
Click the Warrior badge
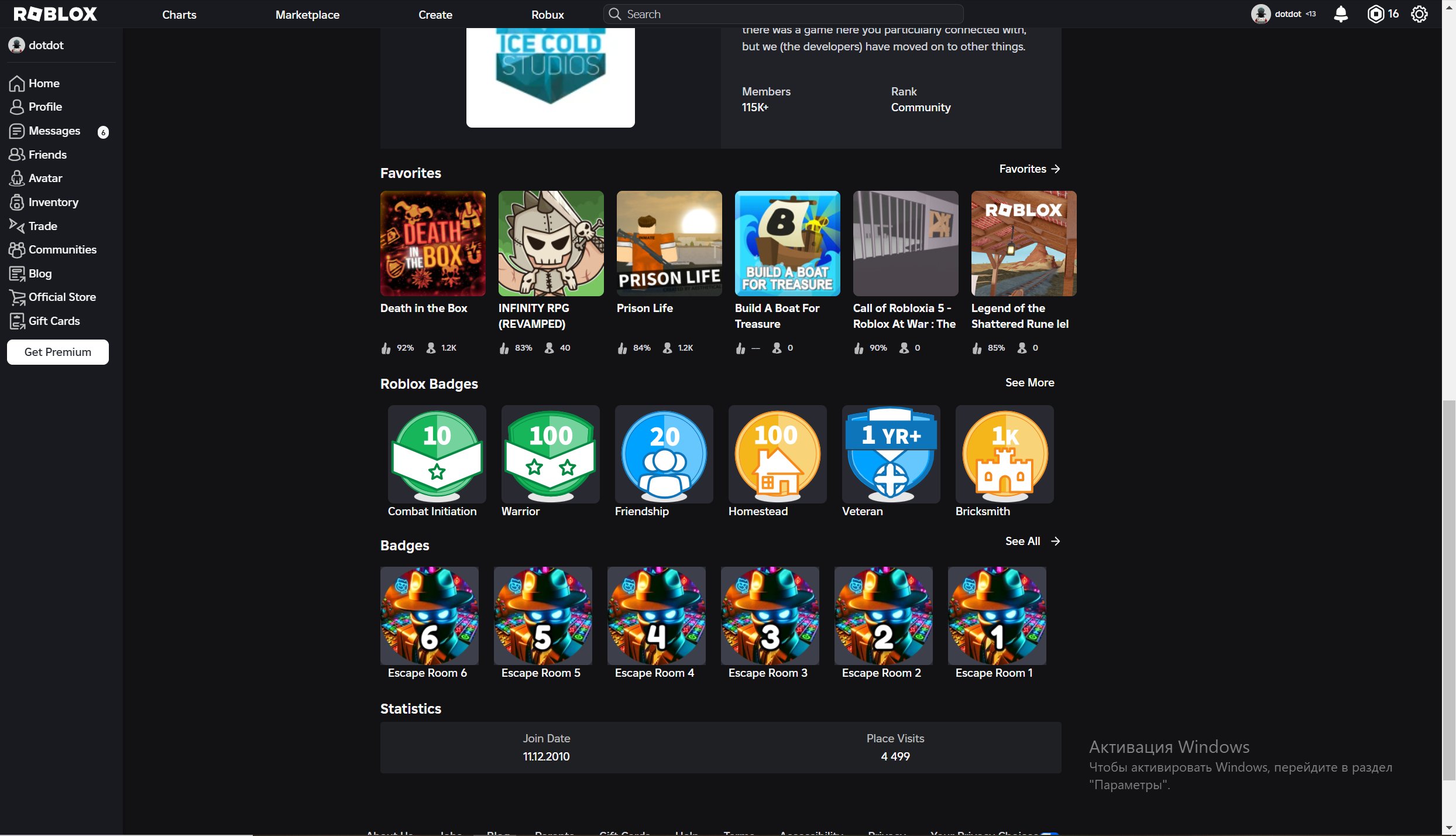[x=551, y=454]
